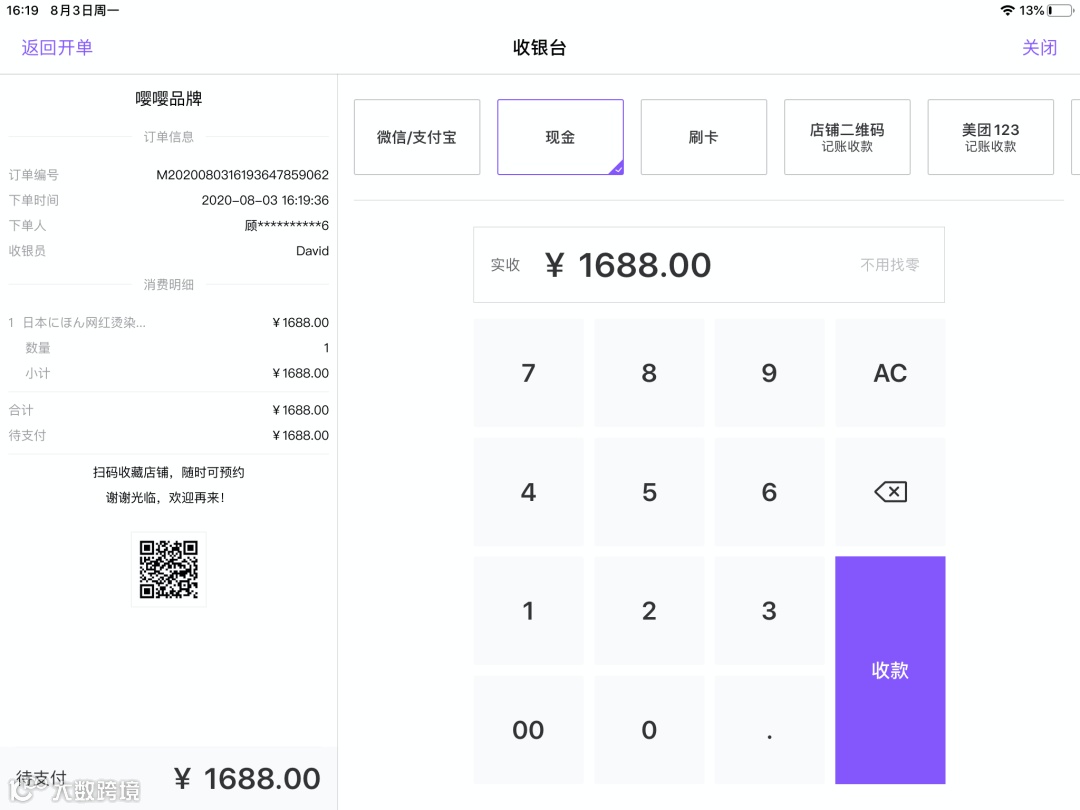Select 现金 cash payment method
This screenshot has height=810, width=1080.
(x=560, y=137)
